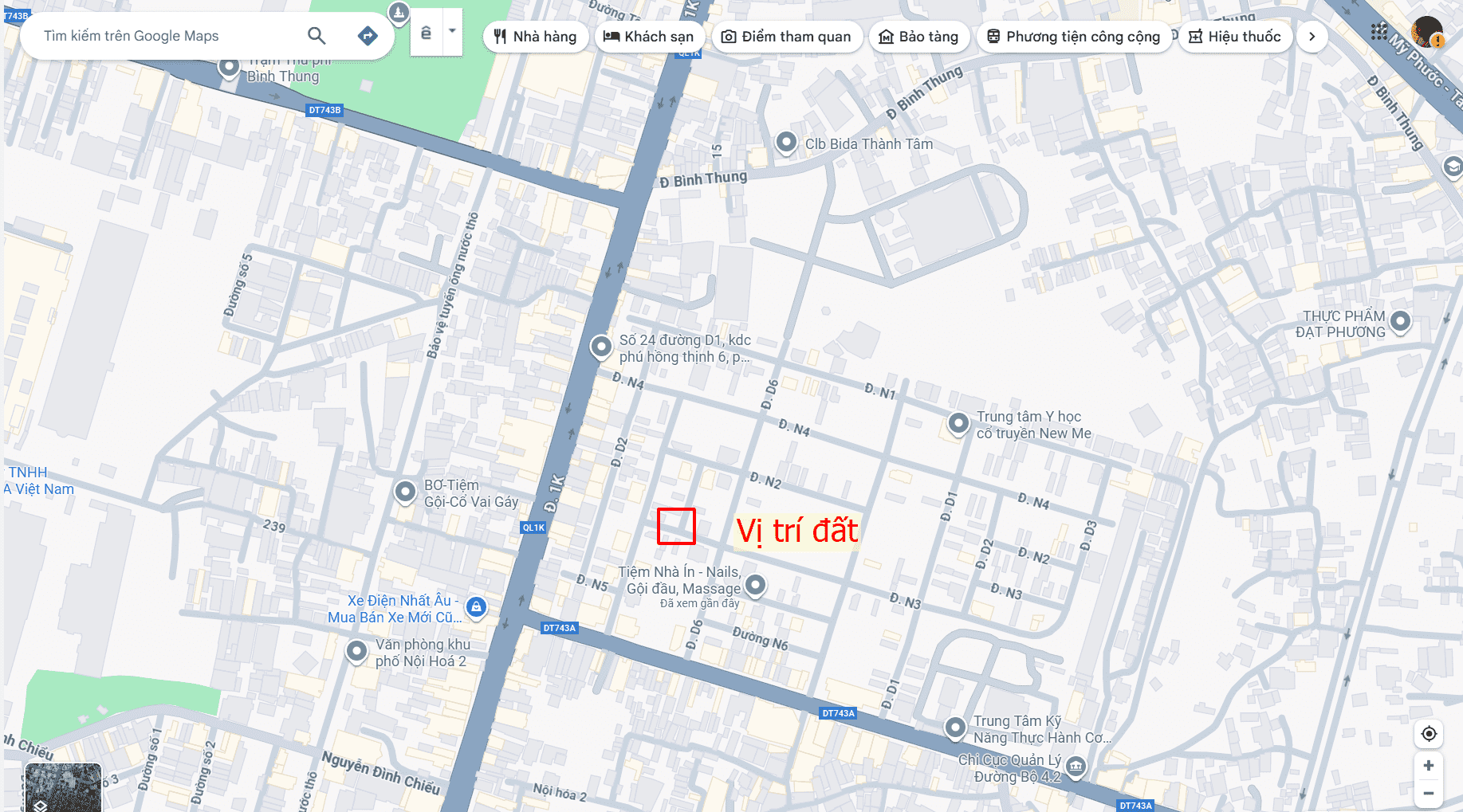Open the Google account profile picture
Image resolution: width=1463 pixels, height=812 pixels.
pyautogui.click(x=1426, y=33)
